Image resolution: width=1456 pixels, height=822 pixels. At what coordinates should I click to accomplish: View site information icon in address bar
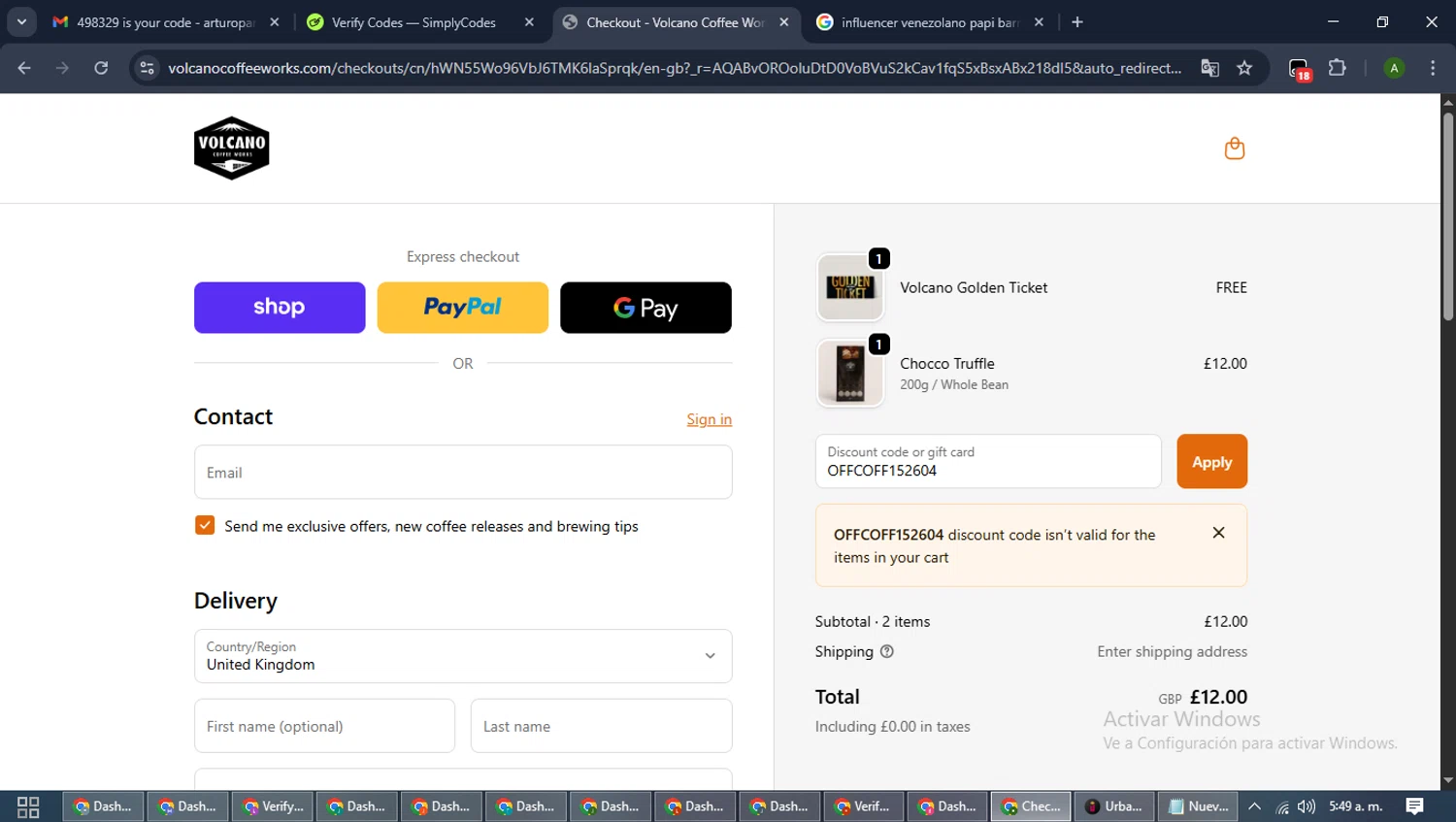click(x=147, y=68)
